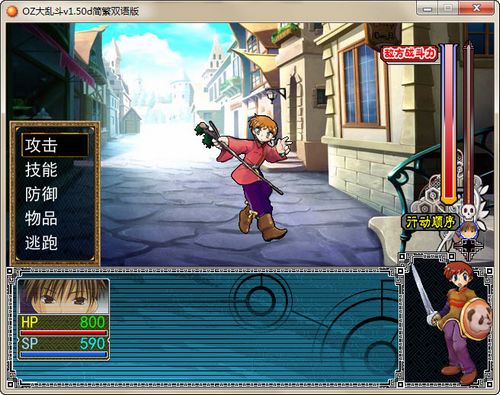Viewport: 500px width, 395px height.
Task: Click the HP value 800
Action: coord(92,322)
